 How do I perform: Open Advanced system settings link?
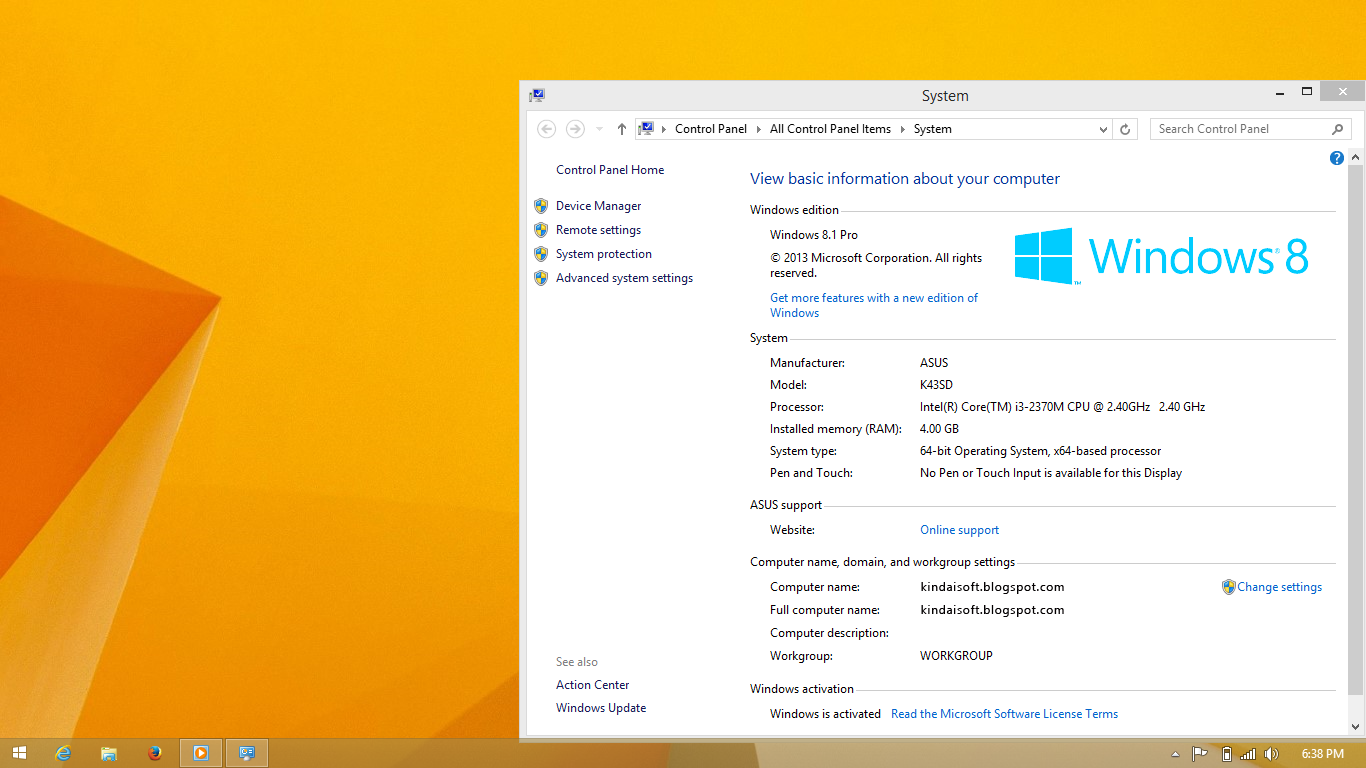click(x=624, y=278)
